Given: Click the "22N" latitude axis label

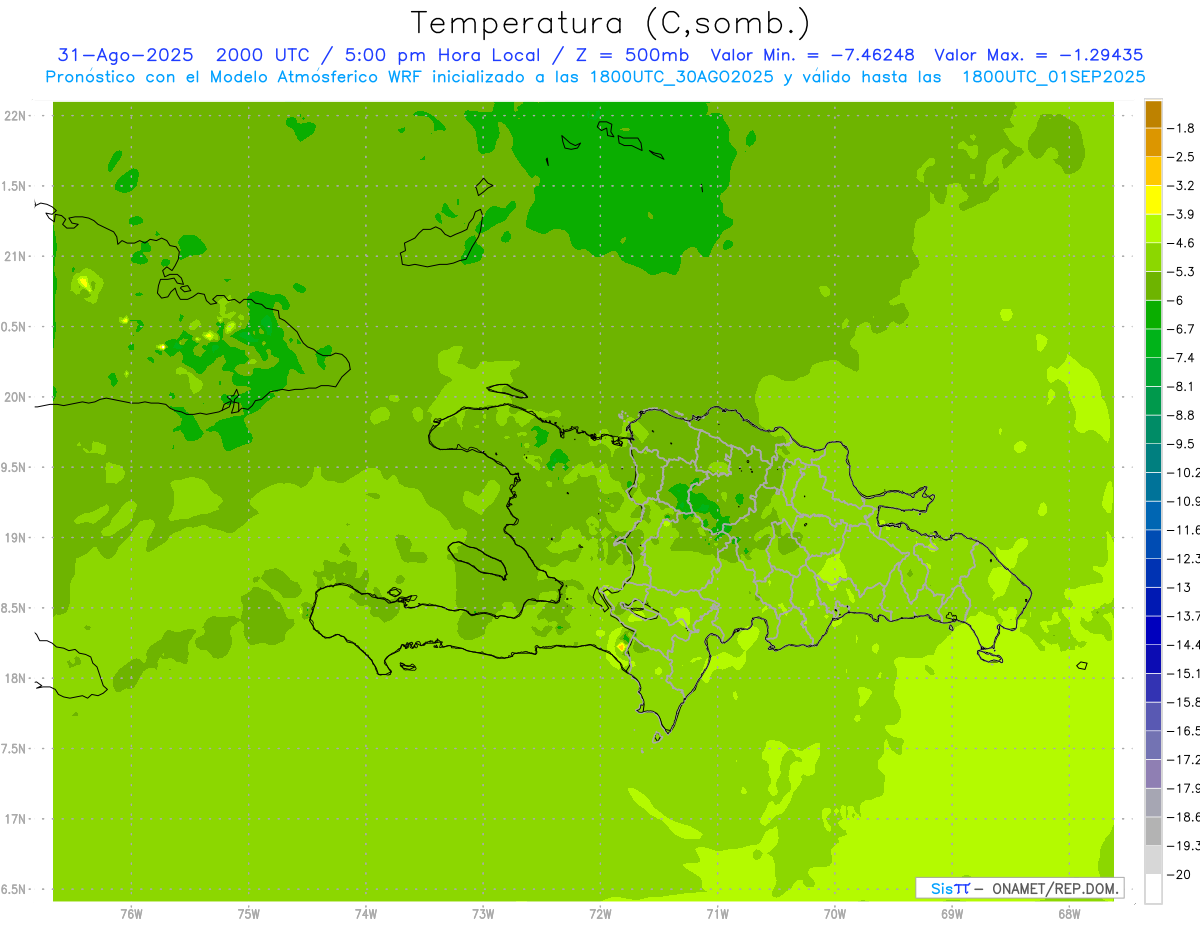Looking at the screenshot, I should click(17, 115).
